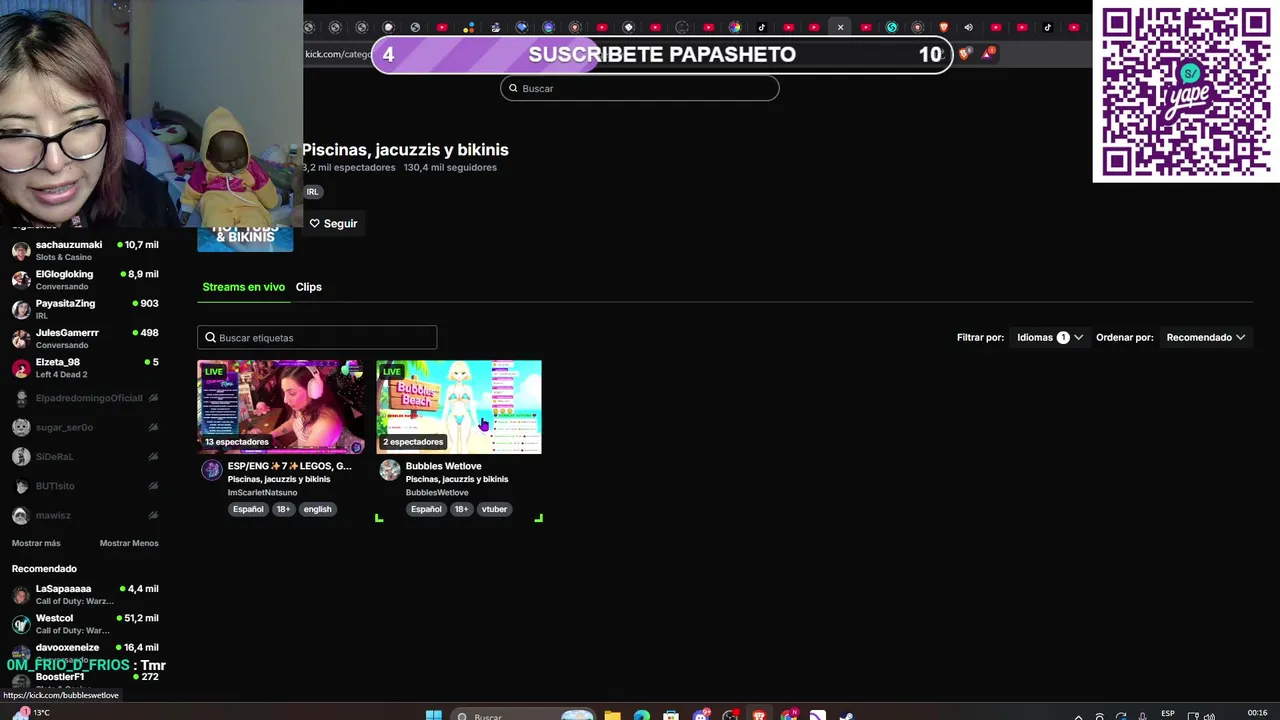The height and width of the screenshot is (720, 1280).
Task: Switch to the Clips tab
Action: point(308,287)
